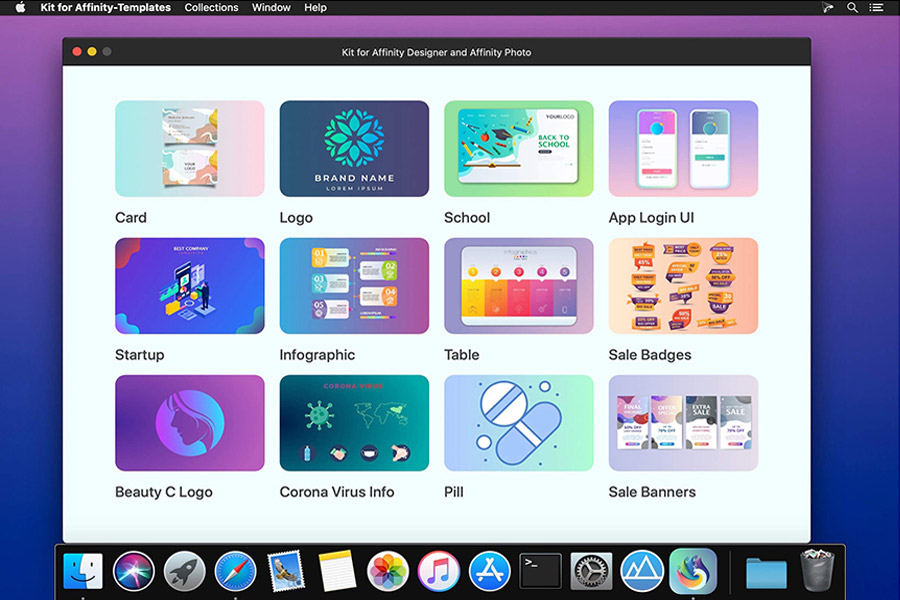
Task: Open the Help menu
Action: pyautogui.click(x=315, y=7)
